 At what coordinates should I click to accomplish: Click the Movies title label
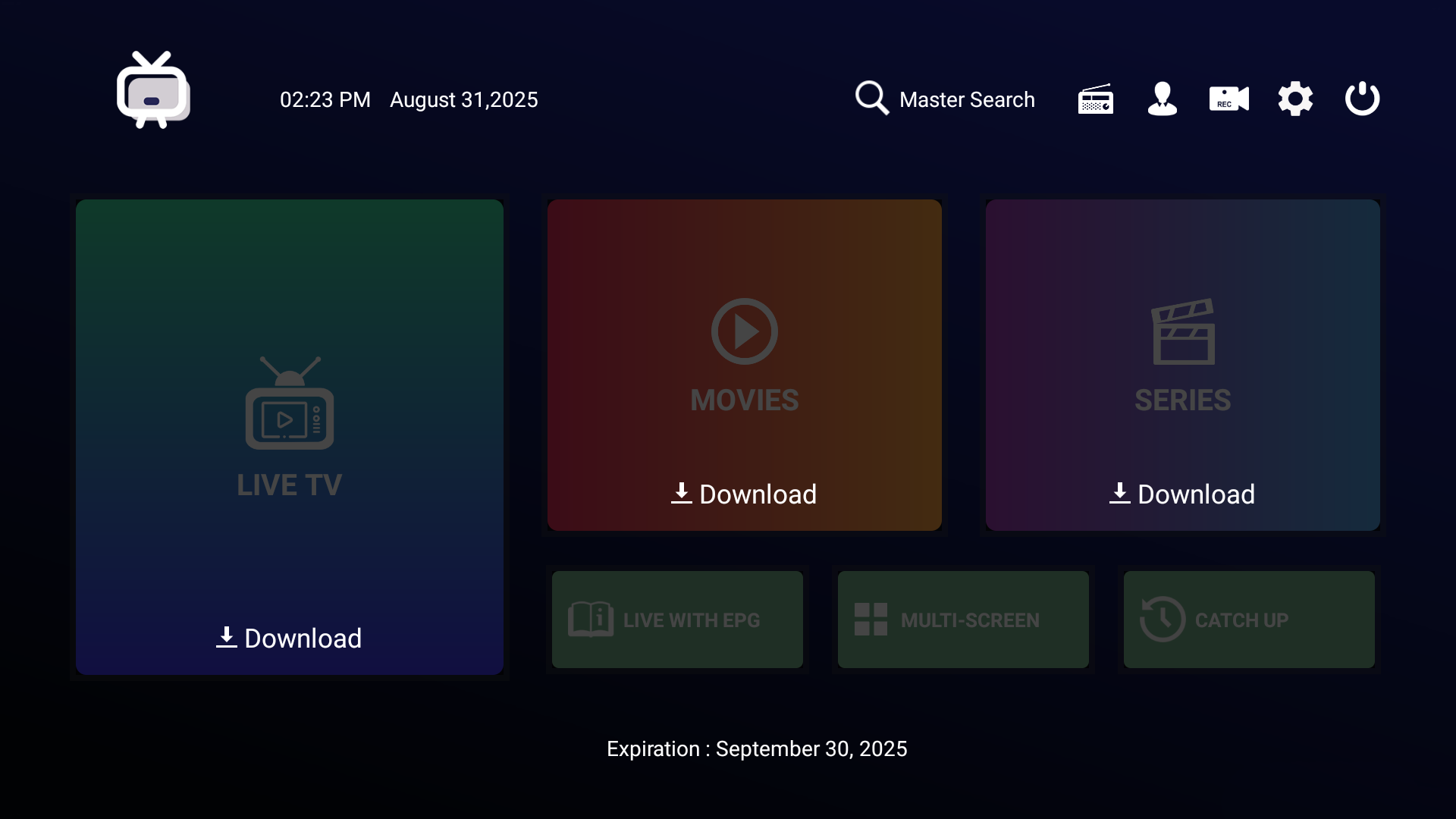click(x=744, y=400)
